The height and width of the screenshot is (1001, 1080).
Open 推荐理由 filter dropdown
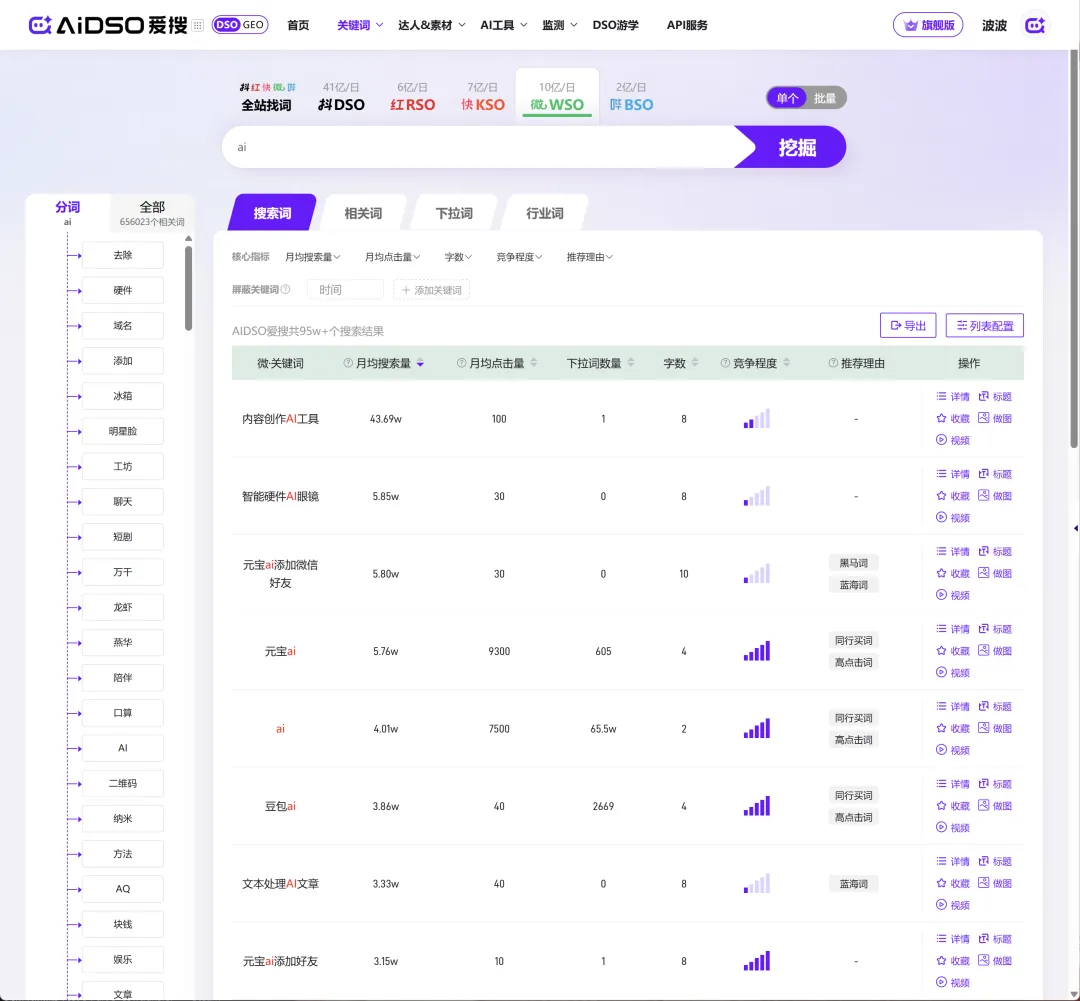click(590, 257)
